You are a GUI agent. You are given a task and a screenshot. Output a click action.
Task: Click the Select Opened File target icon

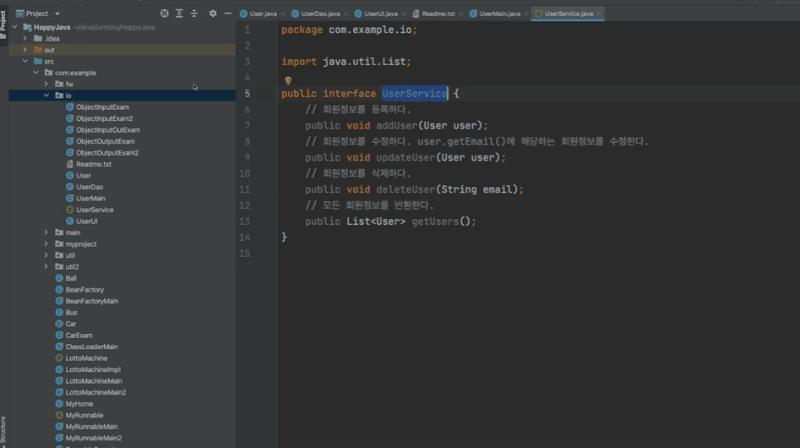[x=164, y=14]
